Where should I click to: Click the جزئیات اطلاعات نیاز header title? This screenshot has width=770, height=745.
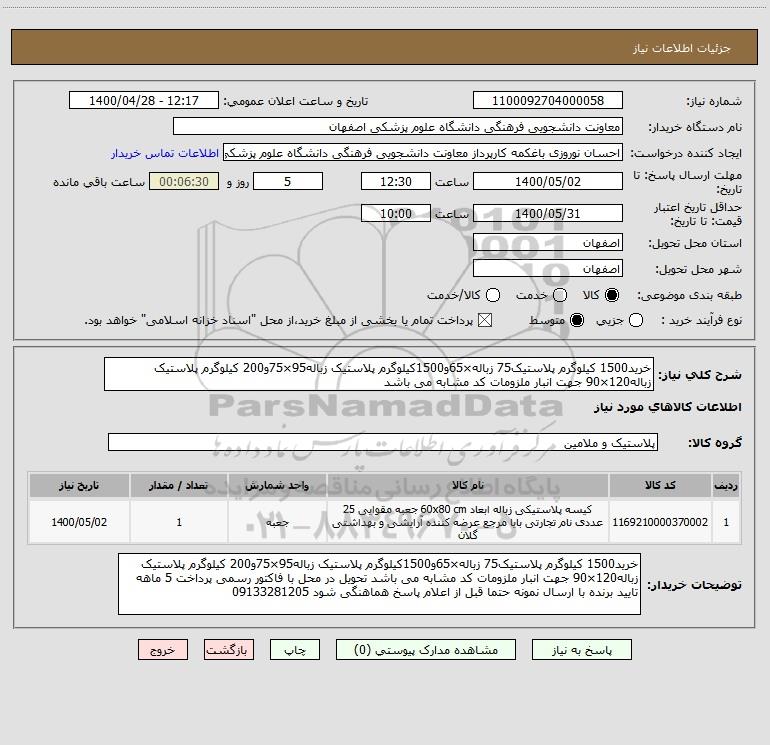point(682,48)
